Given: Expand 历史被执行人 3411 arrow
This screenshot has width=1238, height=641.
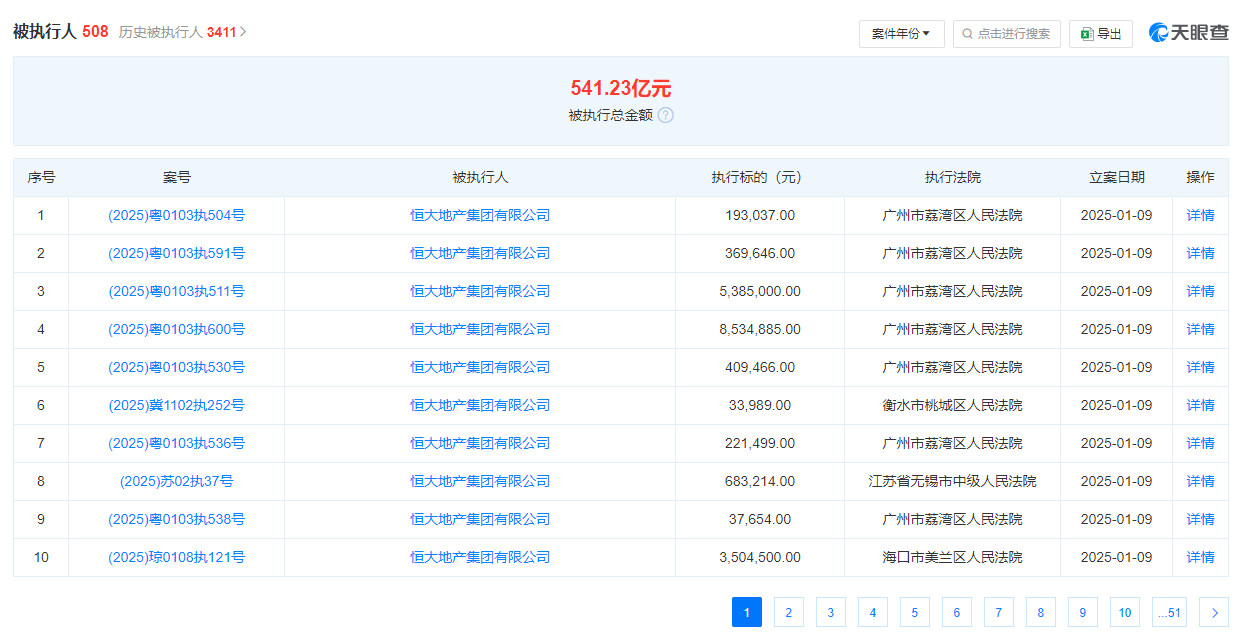Looking at the screenshot, I should [x=243, y=32].
